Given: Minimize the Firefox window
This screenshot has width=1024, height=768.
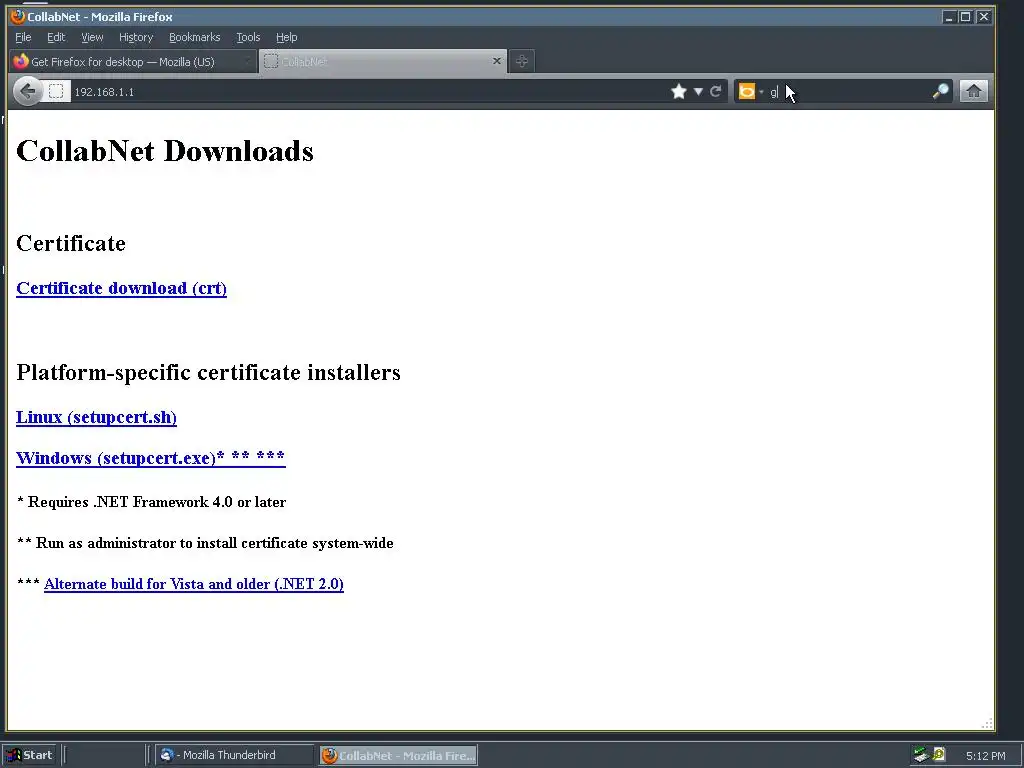Looking at the screenshot, I should [949, 17].
